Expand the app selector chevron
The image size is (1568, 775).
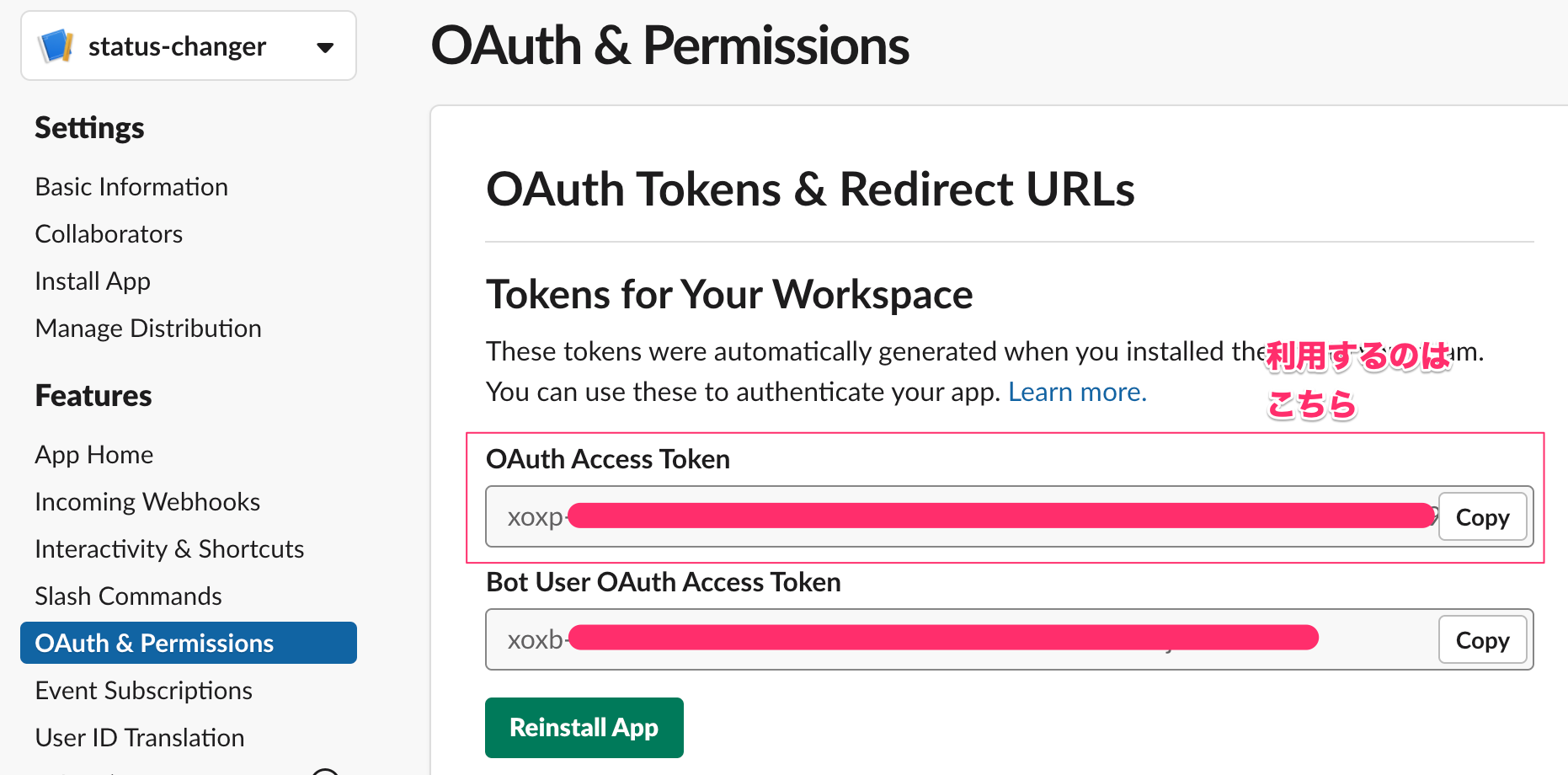point(324,48)
